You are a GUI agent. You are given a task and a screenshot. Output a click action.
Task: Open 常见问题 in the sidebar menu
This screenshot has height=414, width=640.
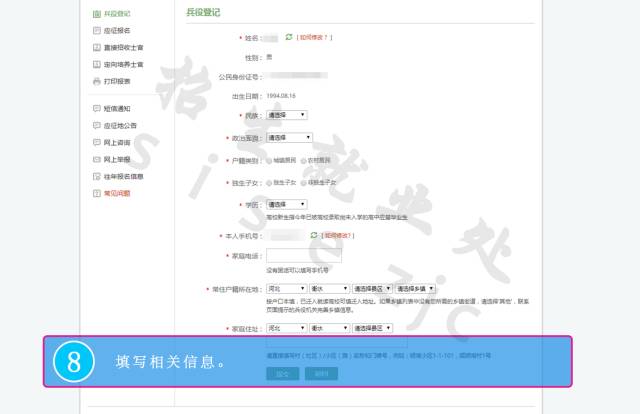coord(116,192)
